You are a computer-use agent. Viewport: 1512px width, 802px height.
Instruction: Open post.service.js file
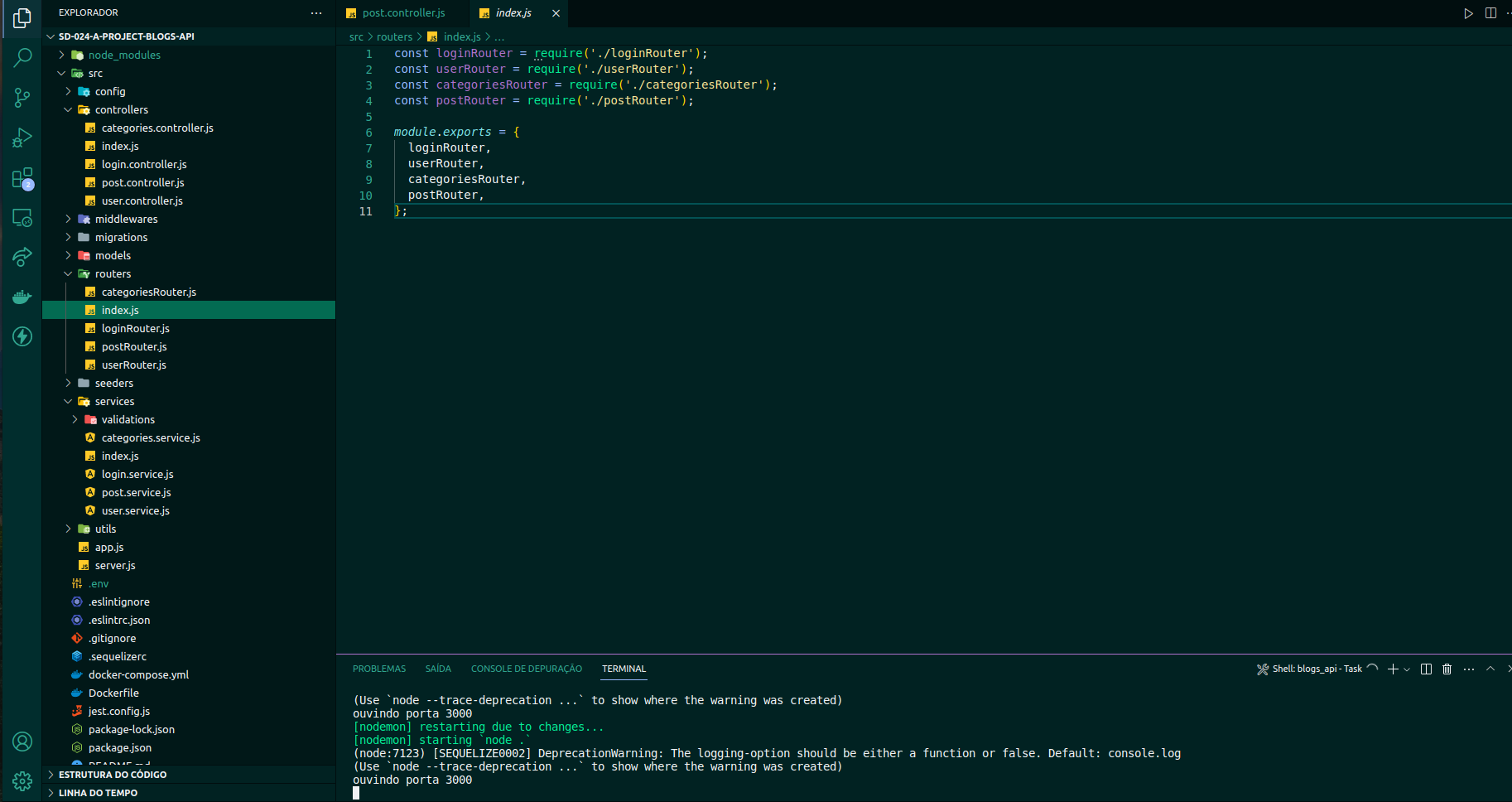tap(189, 492)
